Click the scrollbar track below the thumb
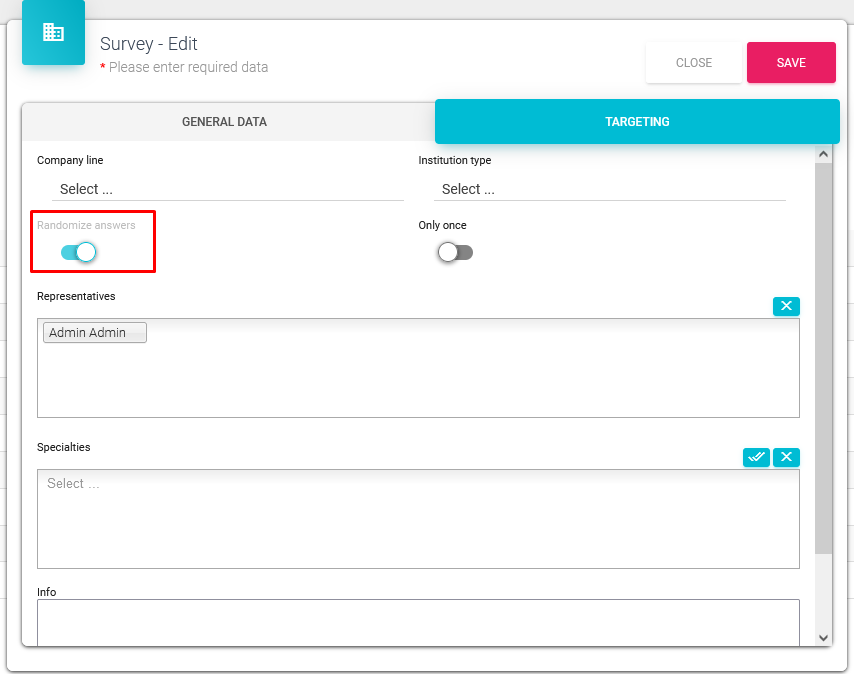854x674 pixels. pos(823,590)
